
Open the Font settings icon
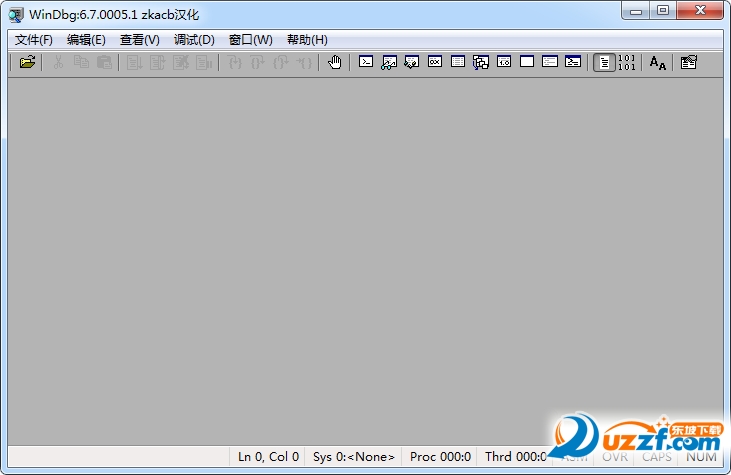pyautogui.click(x=658, y=62)
